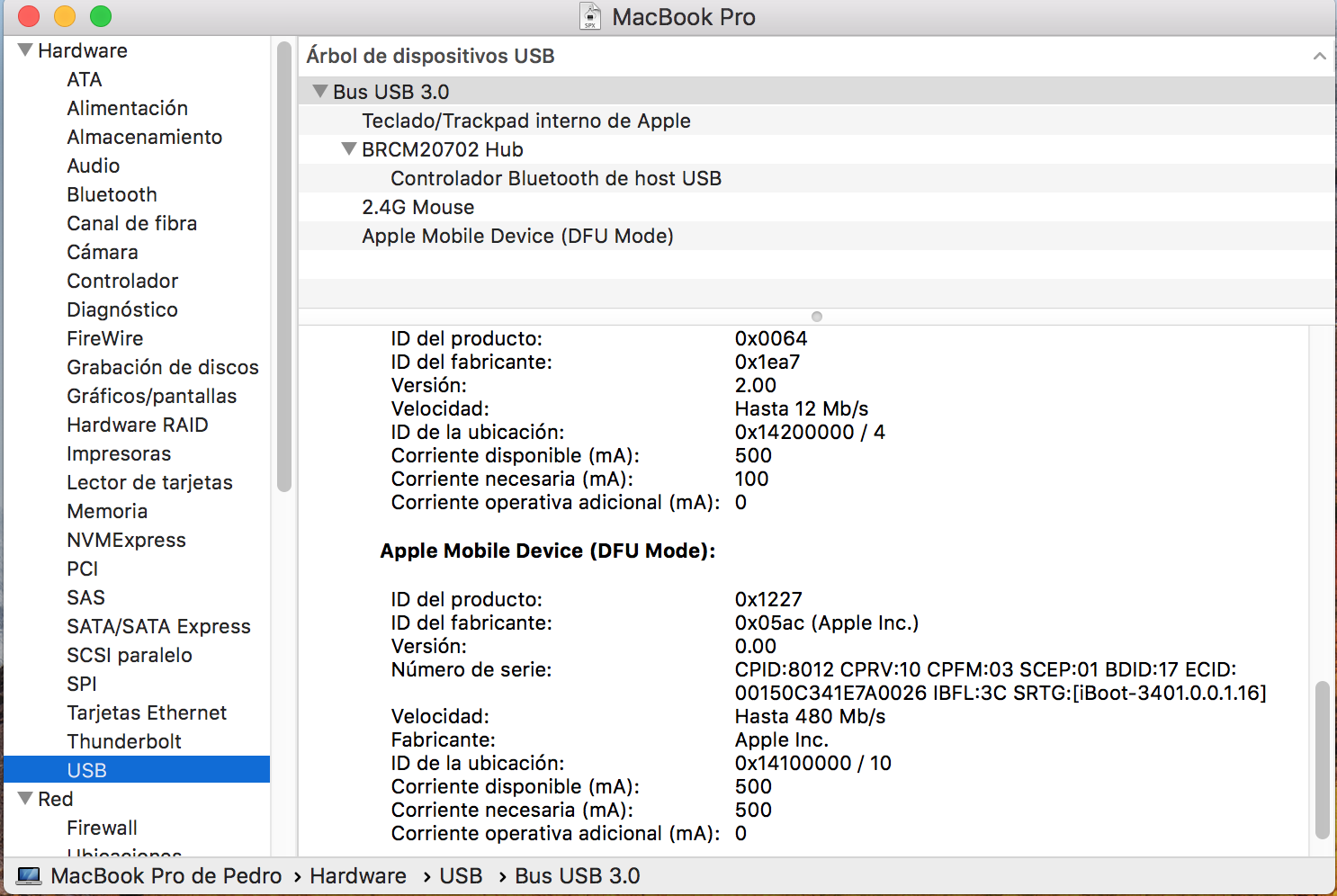Click the MacBook Pro title bar document icon
The height and width of the screenshot is (896, 1337).
pyautogui.click(x=590, y=16)
